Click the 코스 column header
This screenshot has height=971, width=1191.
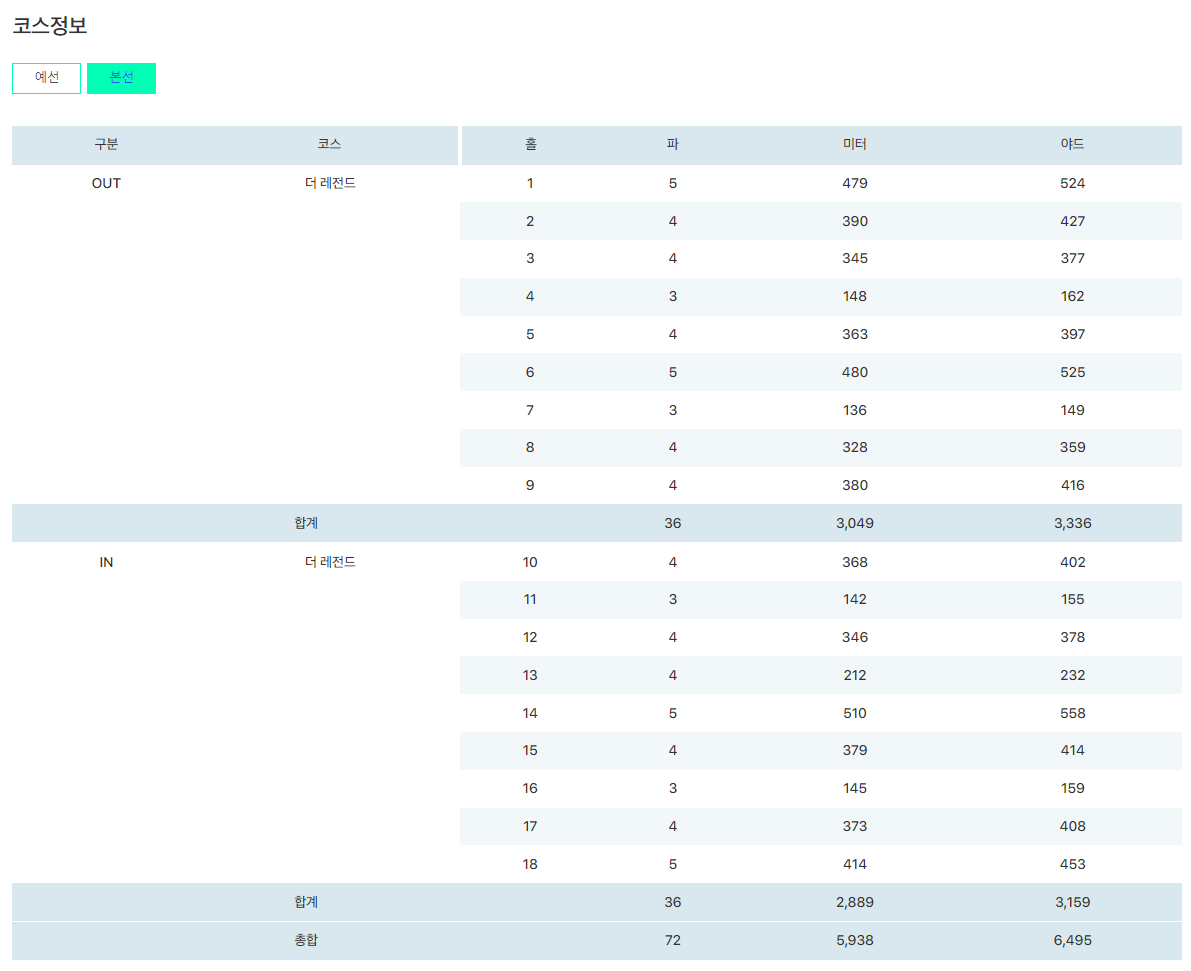pyautogui.click(x=330, y=144)
